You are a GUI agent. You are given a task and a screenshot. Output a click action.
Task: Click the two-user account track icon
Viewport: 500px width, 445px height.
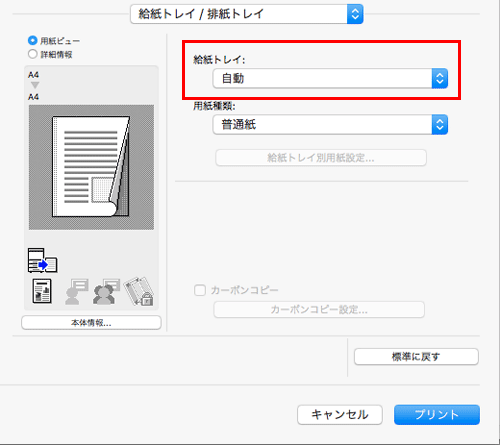106,291
